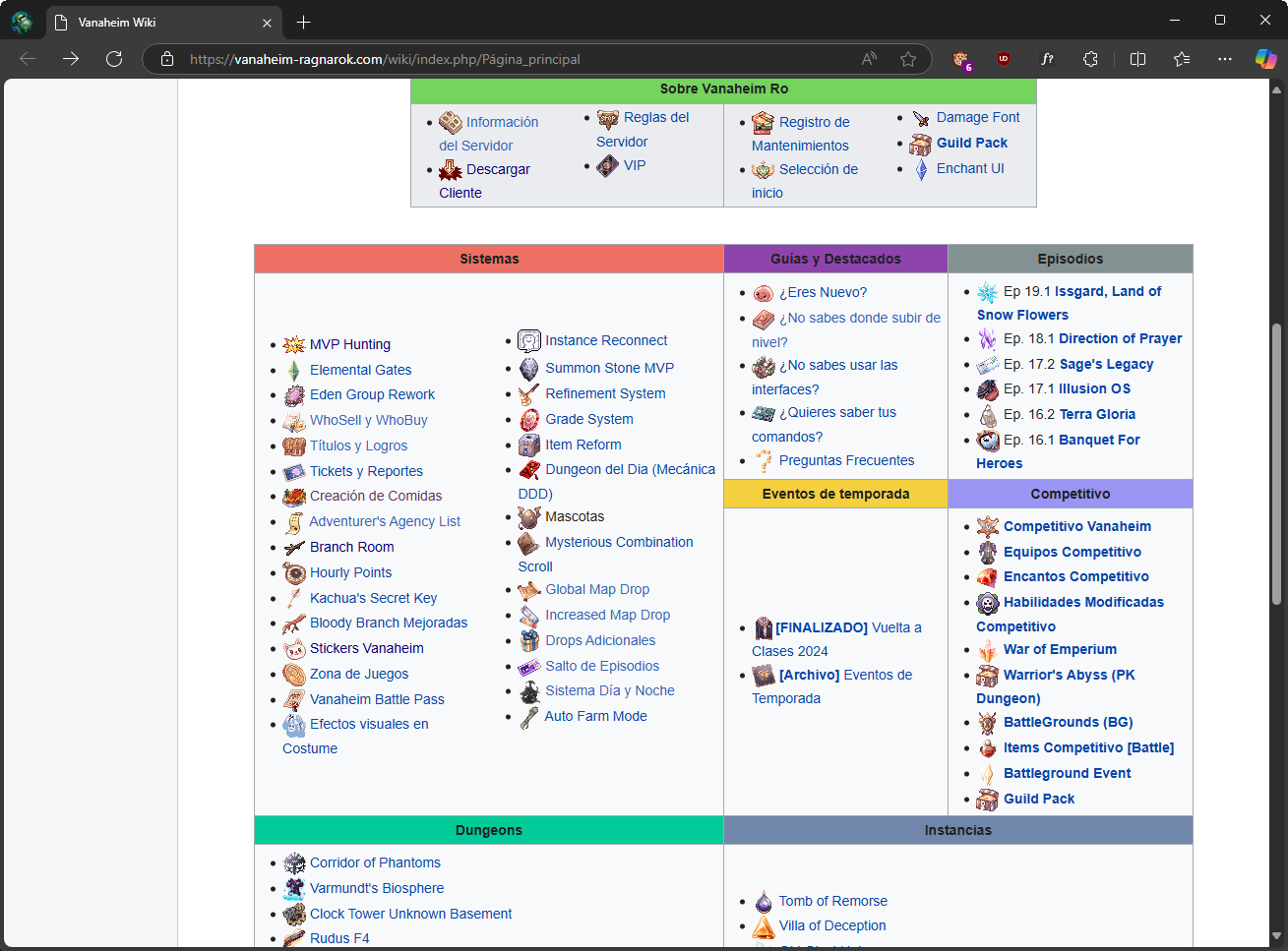Open the Encantos Competitivo link
The width and height of the screenshot is (1288, 951).
(1075, 576)
